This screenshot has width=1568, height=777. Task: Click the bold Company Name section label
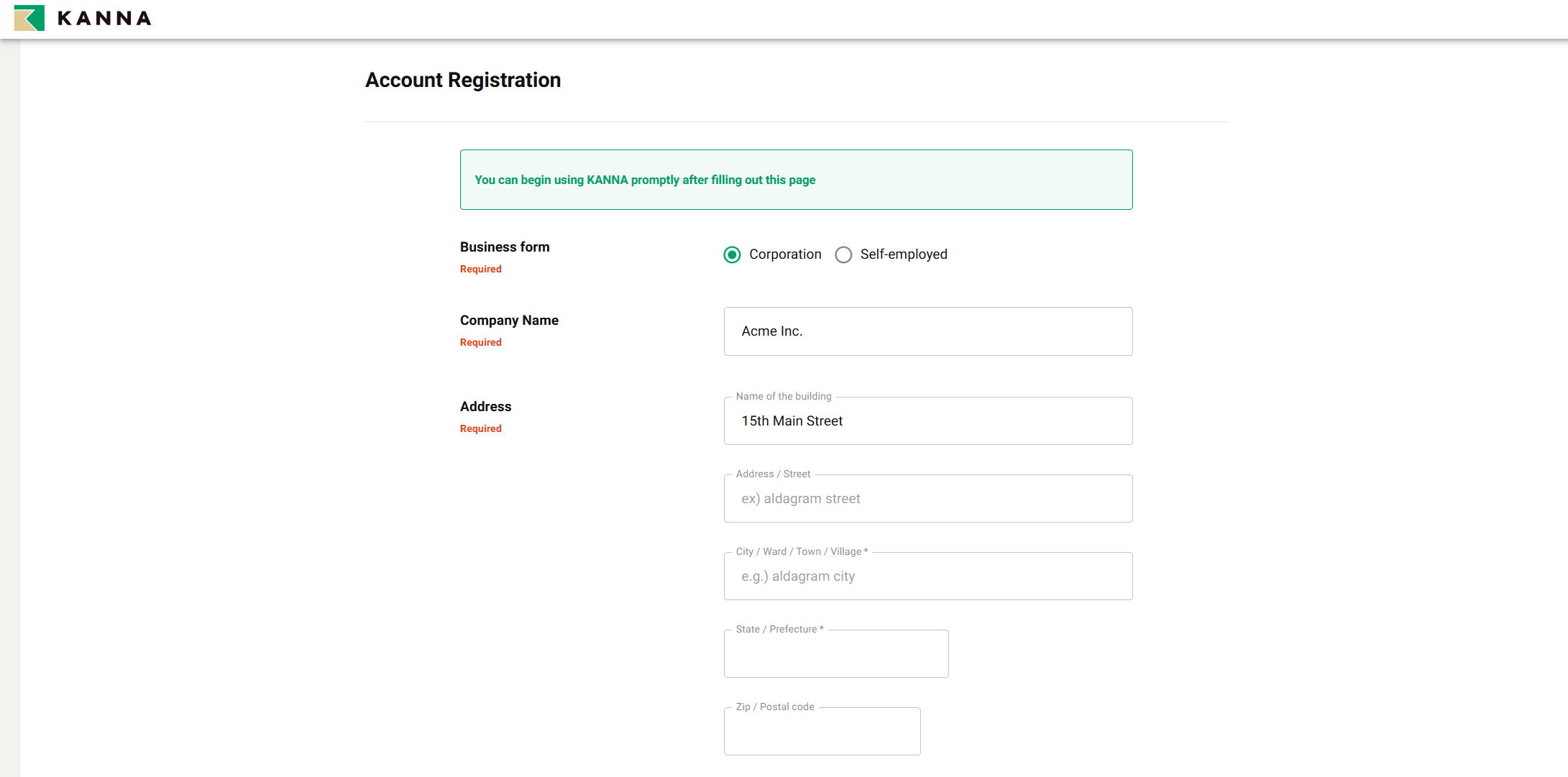(509, 321)
